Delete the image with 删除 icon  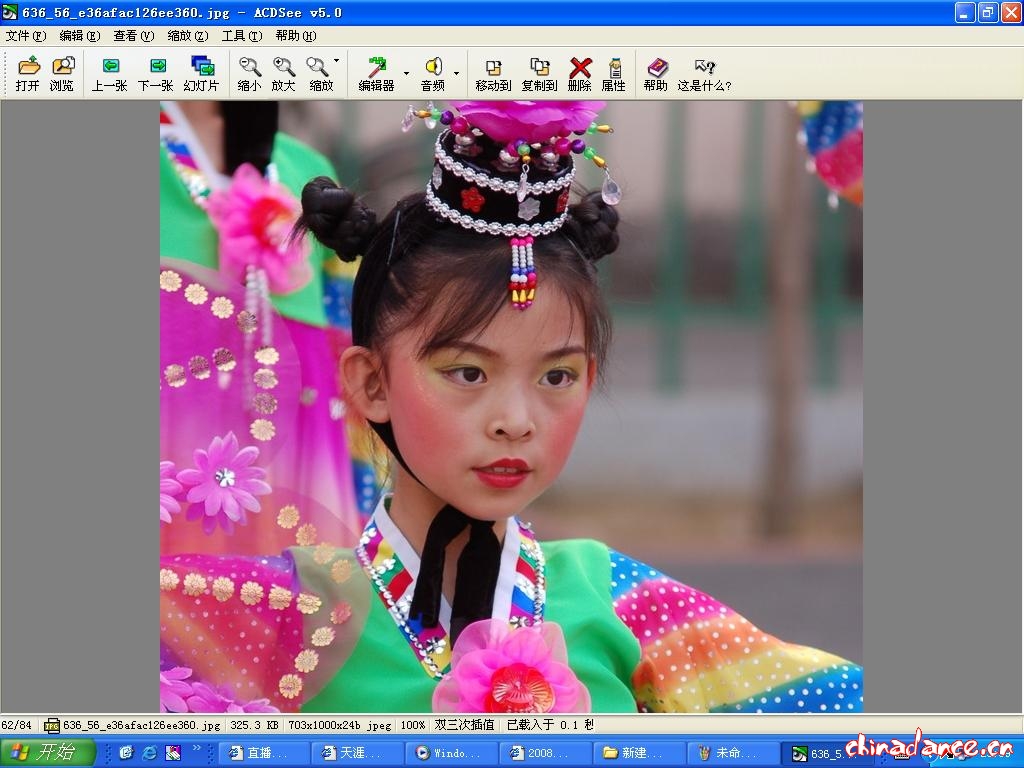(x=580, y=74)
